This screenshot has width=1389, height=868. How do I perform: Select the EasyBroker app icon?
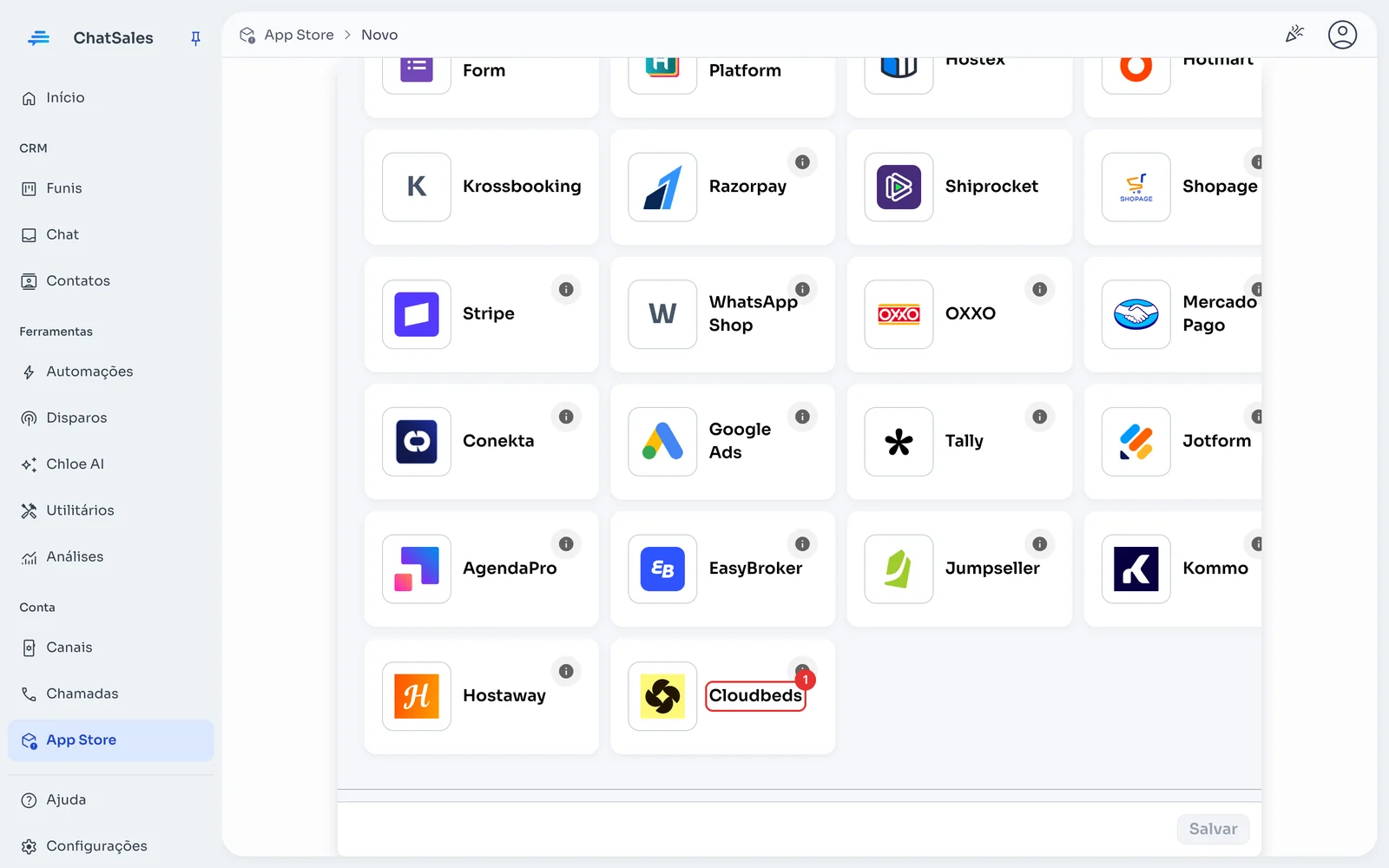(662, 569)
